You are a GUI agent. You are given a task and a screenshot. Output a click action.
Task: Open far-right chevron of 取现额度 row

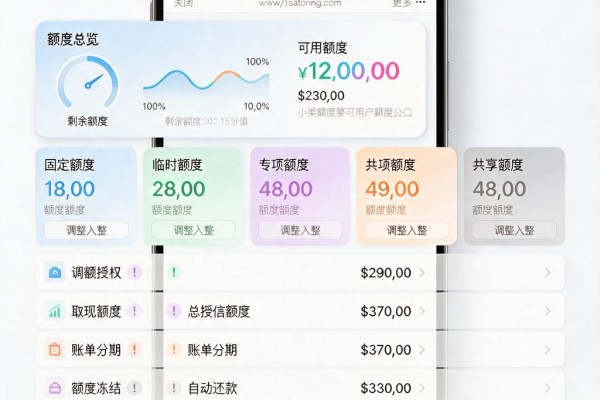(x=548, y=311)
